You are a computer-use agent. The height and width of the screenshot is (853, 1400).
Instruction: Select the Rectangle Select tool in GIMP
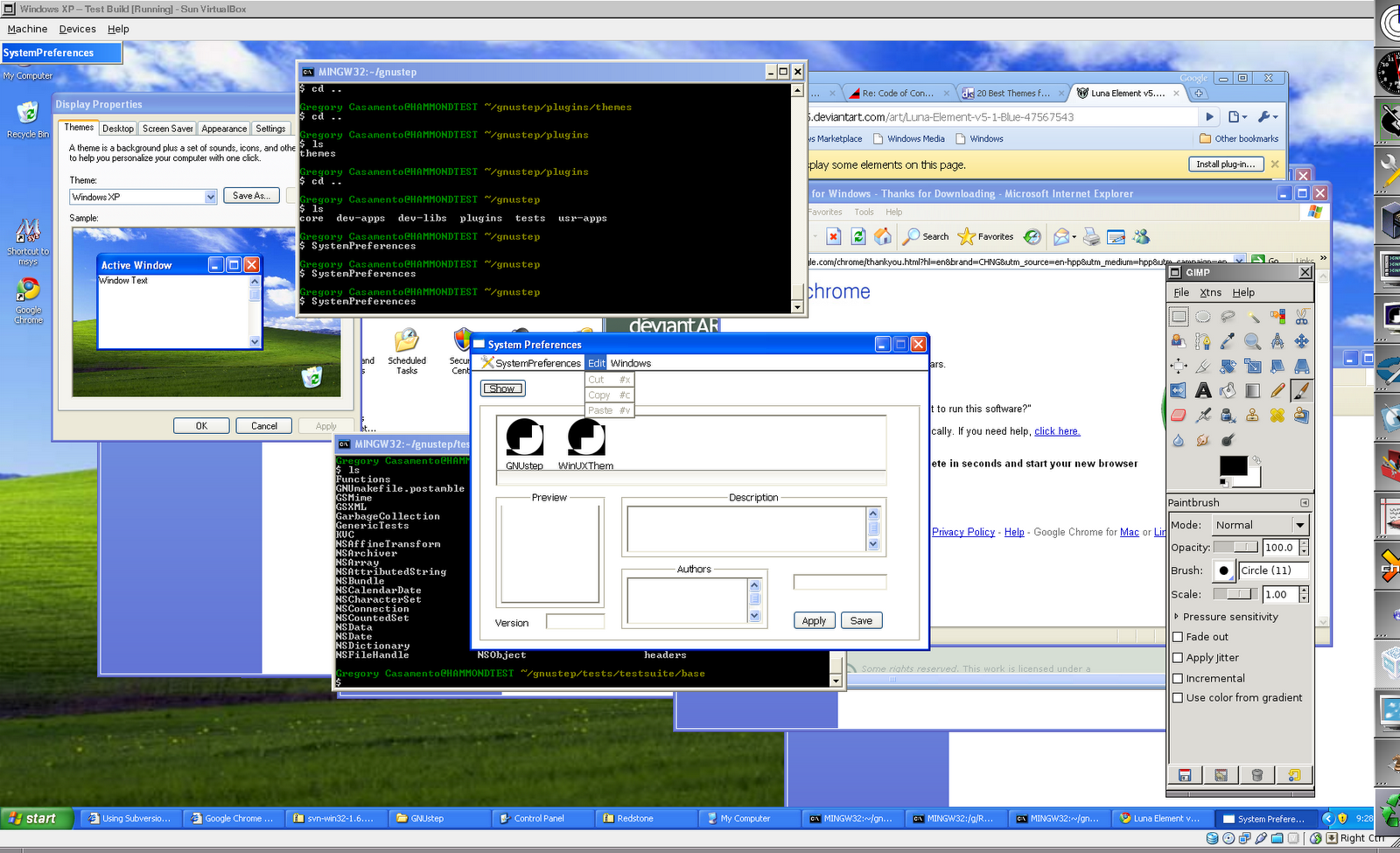[x=1179, y=316]
